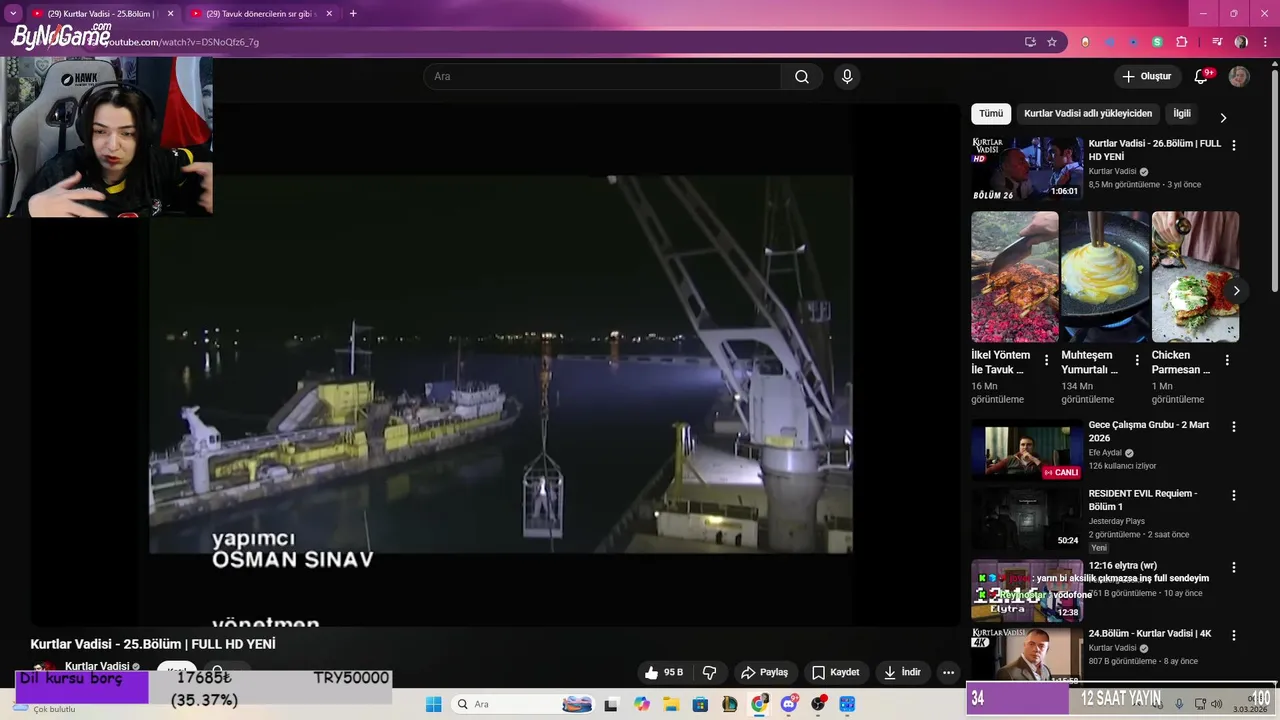Close the Tavuk dönercilerin tab
1280x720 pixels.
[329, 14]
